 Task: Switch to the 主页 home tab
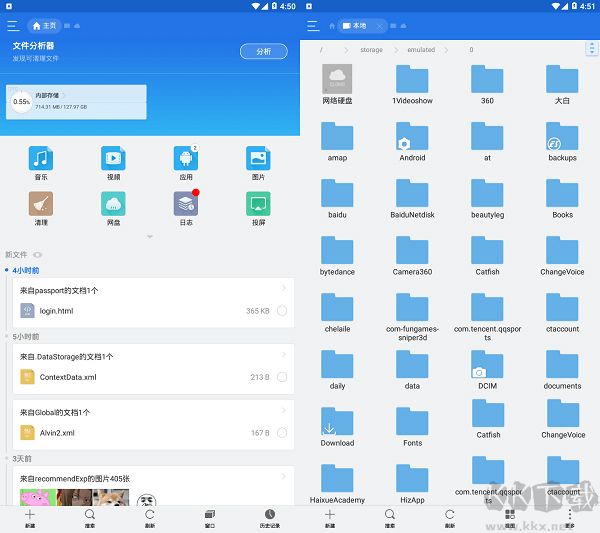(x=44, y=26)
